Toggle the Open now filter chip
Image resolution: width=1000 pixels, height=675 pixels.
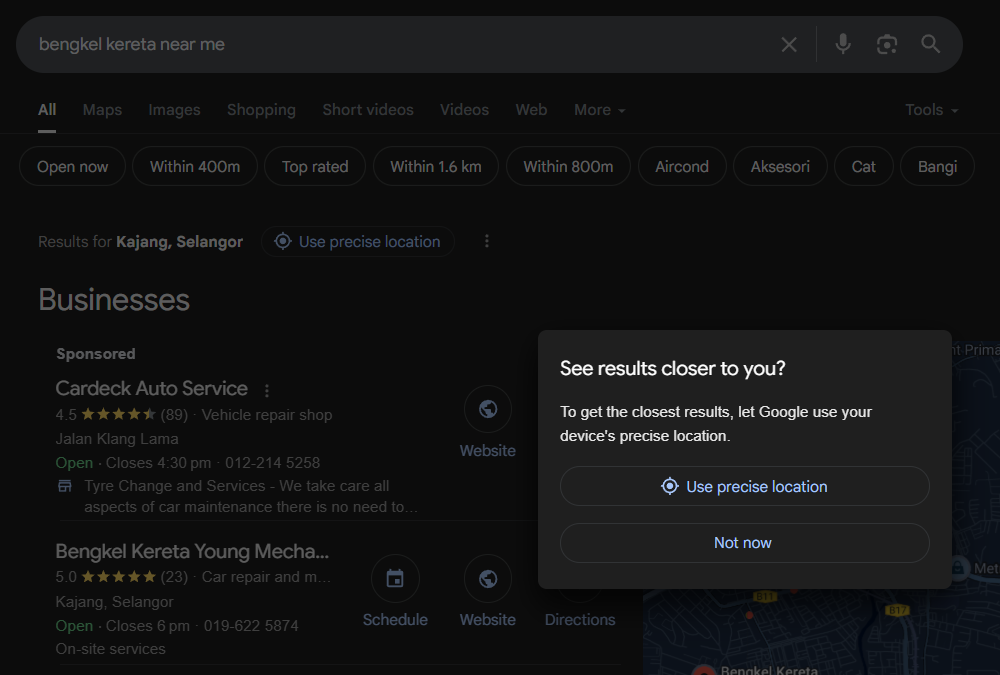click(73, 167)
